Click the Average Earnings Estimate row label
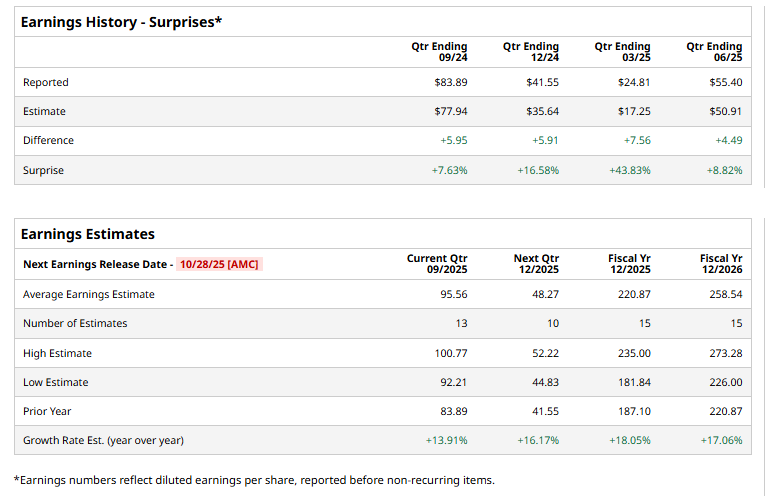765x496 pixels. pos(89,294)
